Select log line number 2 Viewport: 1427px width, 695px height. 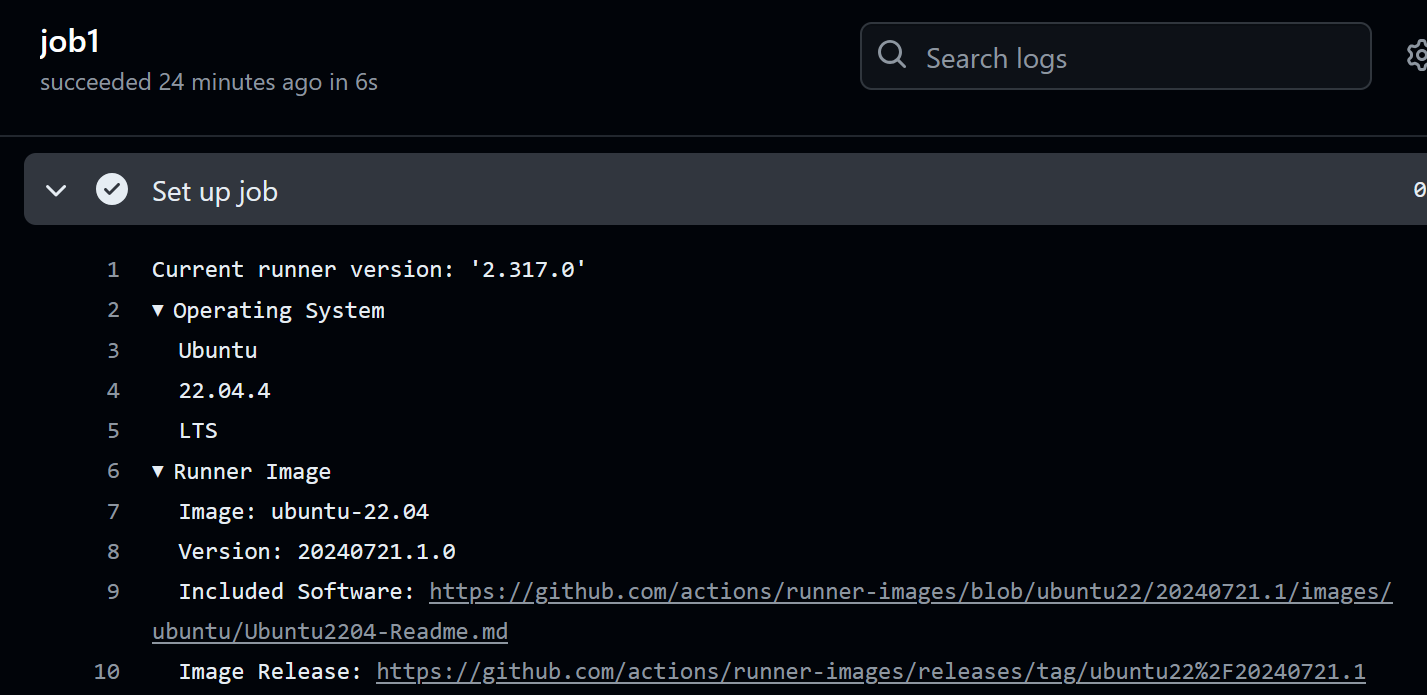point(113,310)
